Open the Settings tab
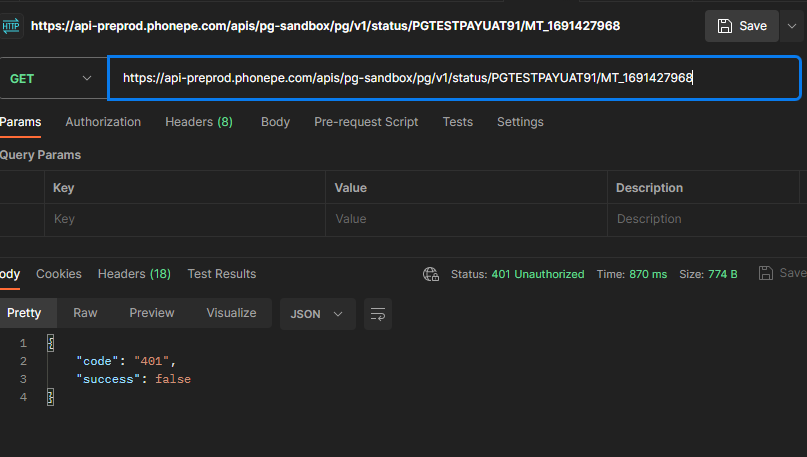Image resolution: width=807 pixels, height=457 pixels. click(x=520, y=122)
